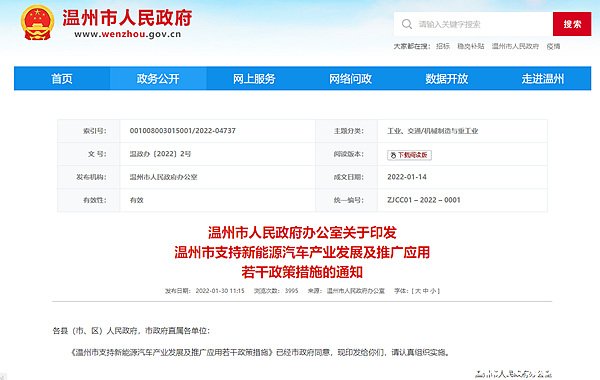Image resolution: width=600 pixels, height=380 pixels.
Task: Open the 网上服务 navigation tab
Action: coord(254,78)
